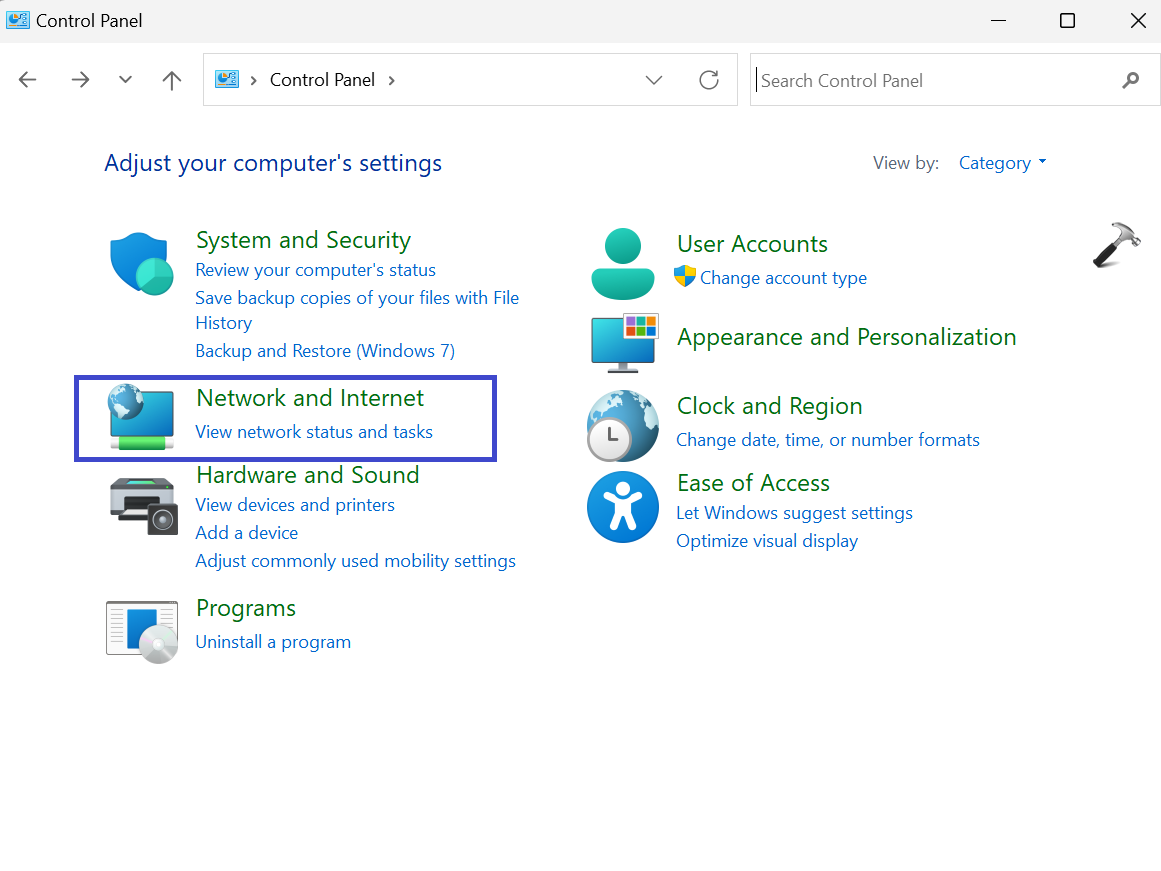Viewport: 1161px width, 871px height.
Task: Open the View by Category dropdown
Action: tap(1002, 163)
